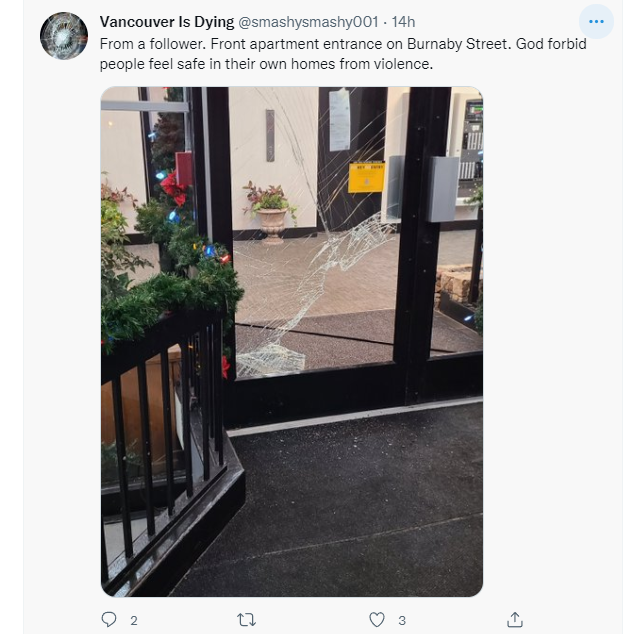Viewport: 624px width, 634px height.
Task: Click the @smashysmashy001 handle
Action: 308,22
